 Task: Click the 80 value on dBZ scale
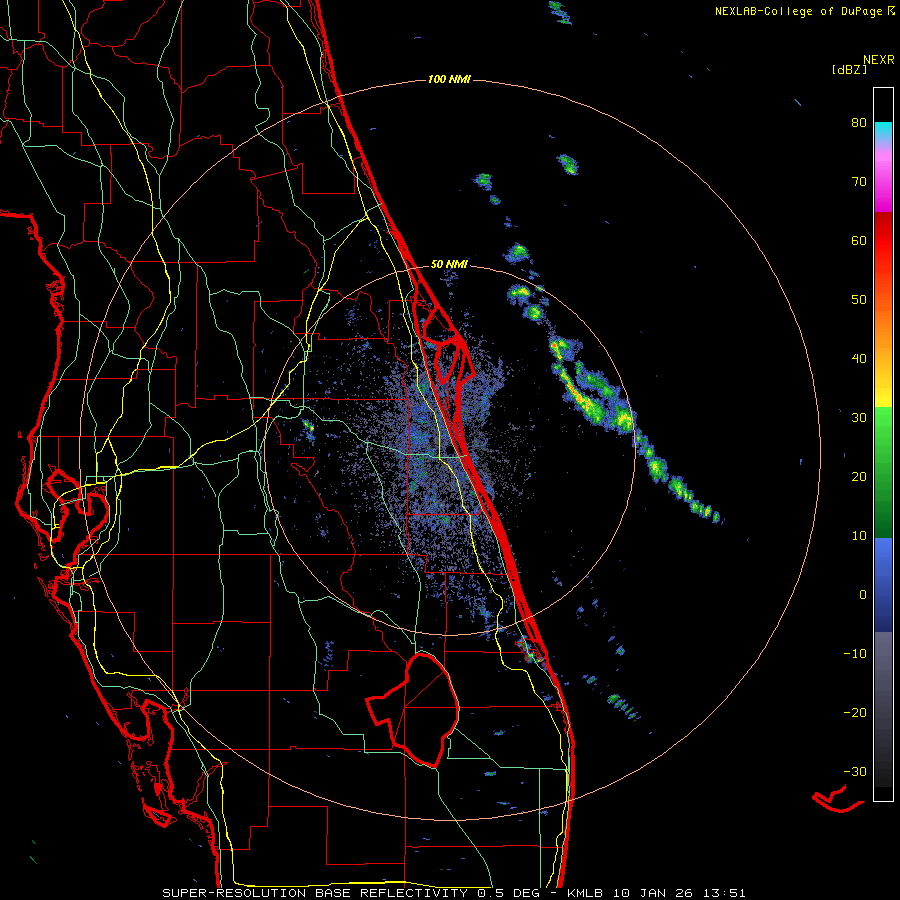(x=859, y=123)
